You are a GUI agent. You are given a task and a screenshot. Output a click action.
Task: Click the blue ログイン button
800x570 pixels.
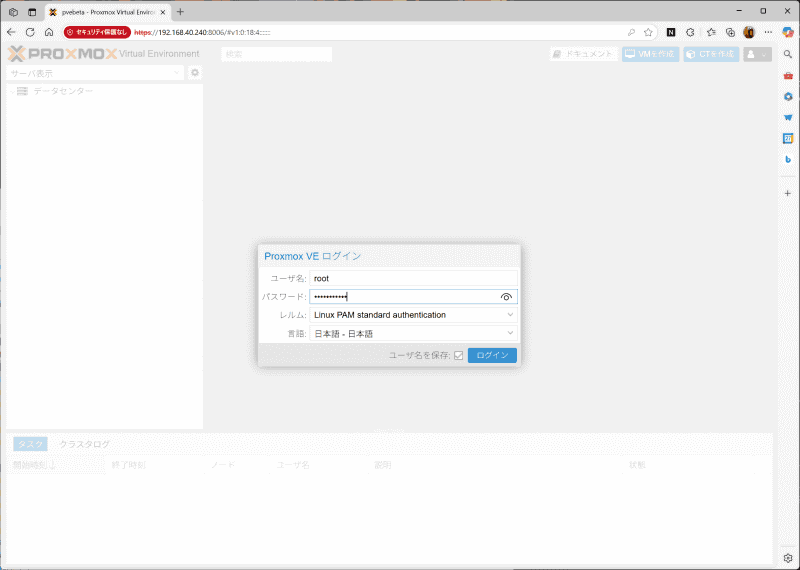pyautogui.click(x=492, y=355)
